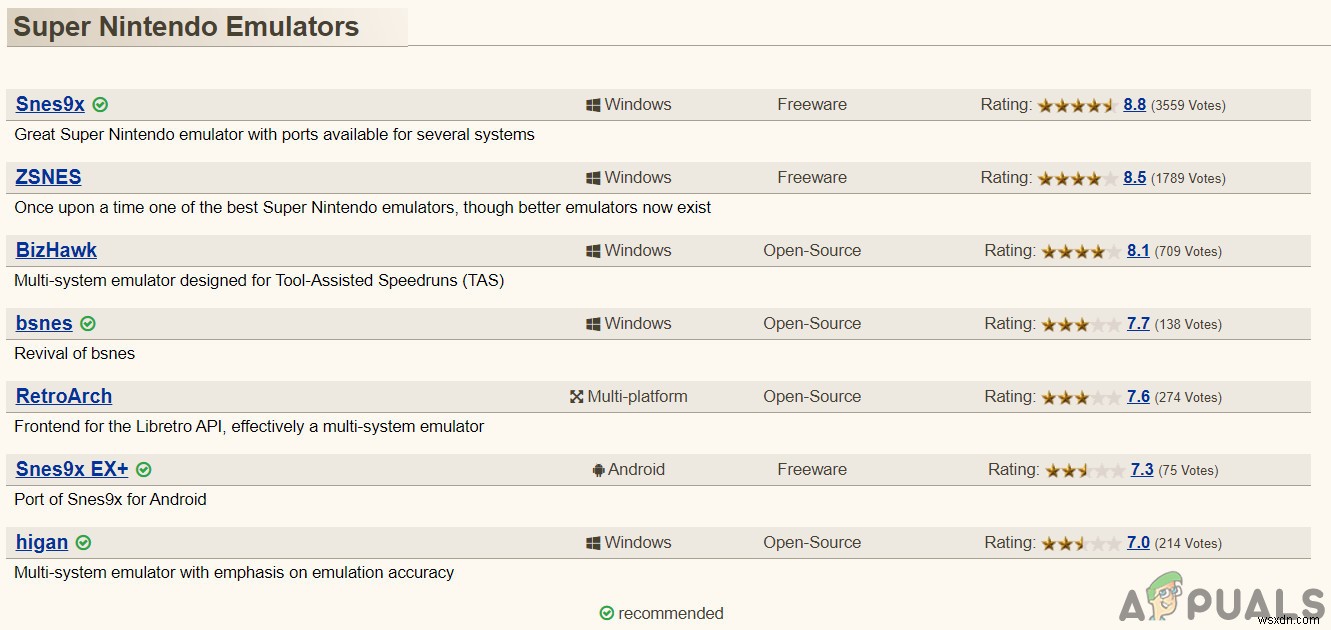Image resolution: width=1331 pixels, height=630 pixels.
Task: Open the Snes9x emulator link
Action: [x=50, y=104]
